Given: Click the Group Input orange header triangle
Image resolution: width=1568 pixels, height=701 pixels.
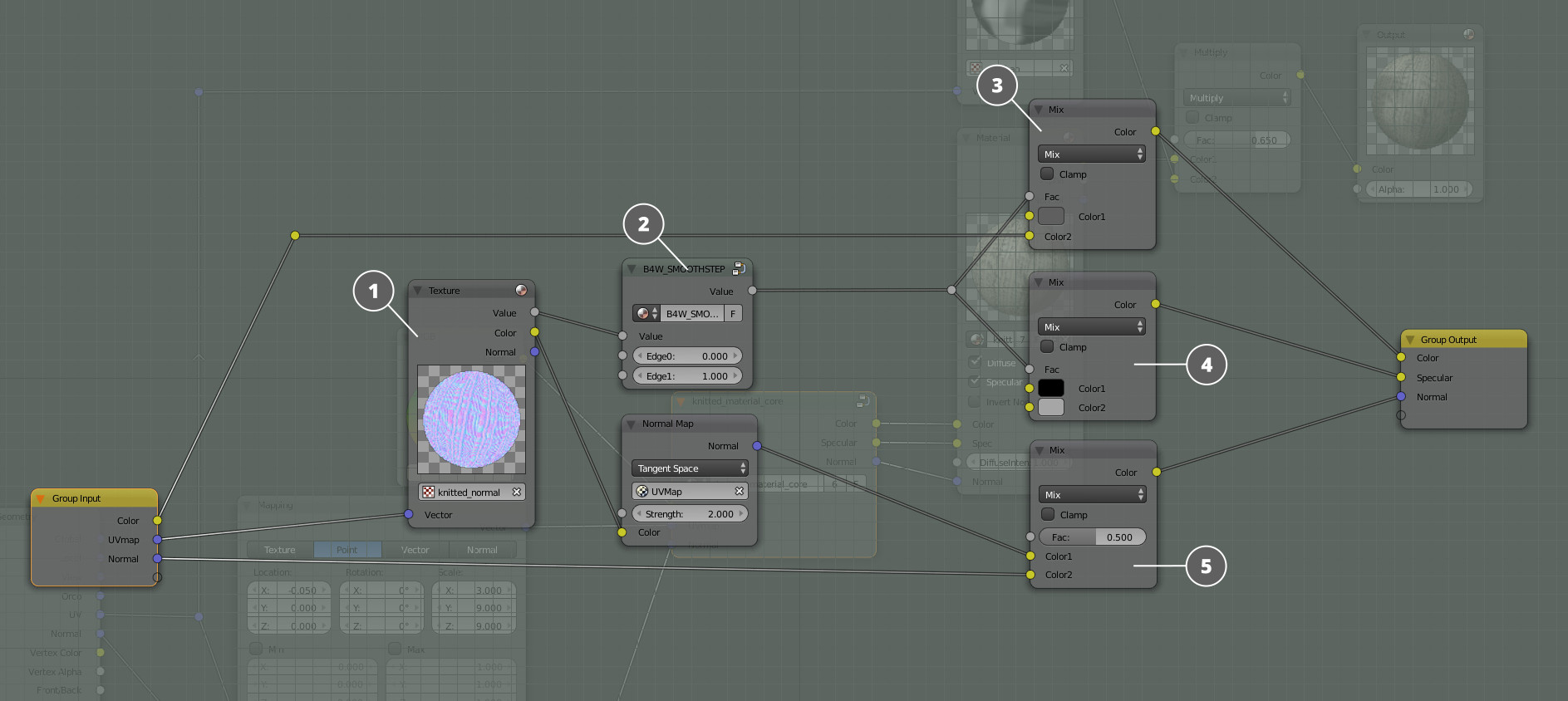Looking at the screenshot, I should [40, 499].
